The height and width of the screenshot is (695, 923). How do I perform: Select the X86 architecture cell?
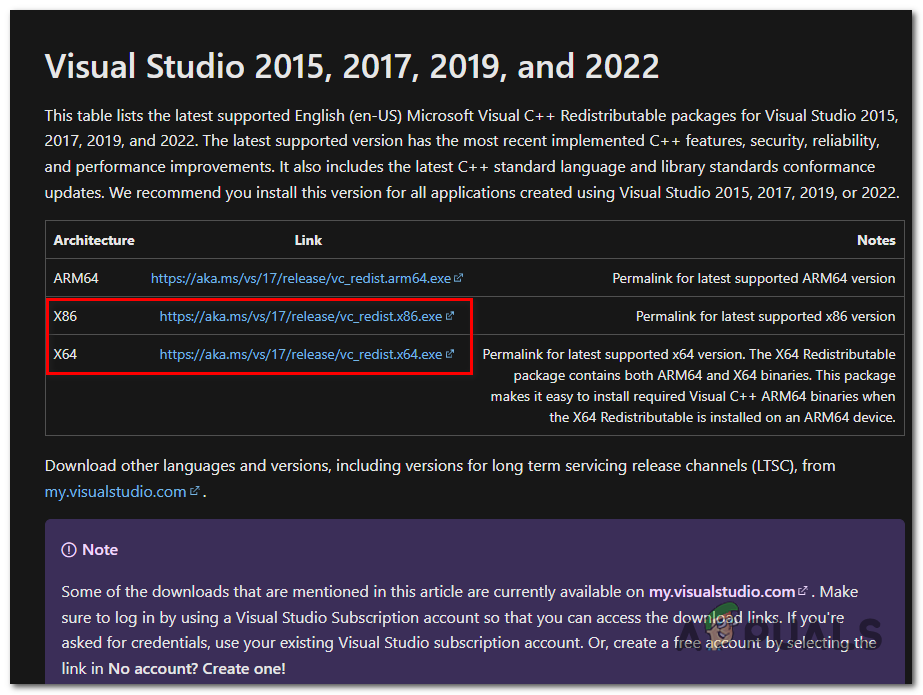65,317
